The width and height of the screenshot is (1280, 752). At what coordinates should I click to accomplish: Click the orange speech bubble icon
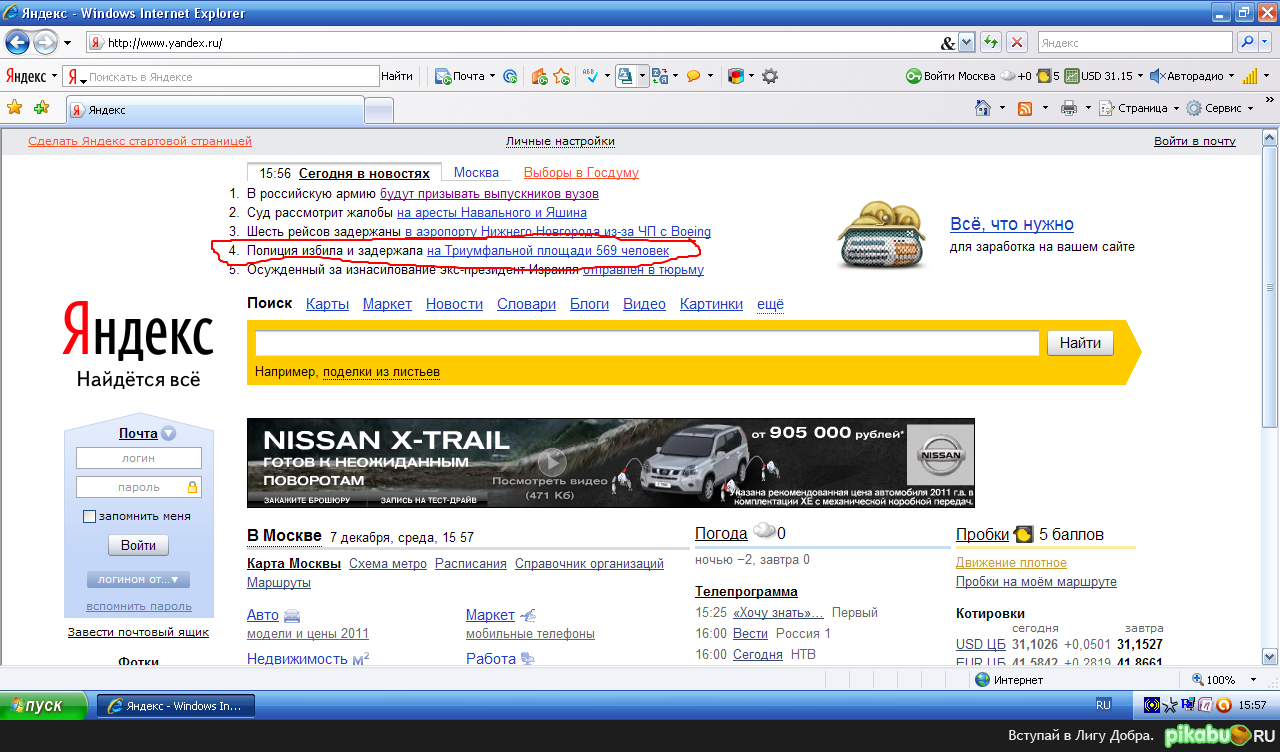tap(693, 76)
